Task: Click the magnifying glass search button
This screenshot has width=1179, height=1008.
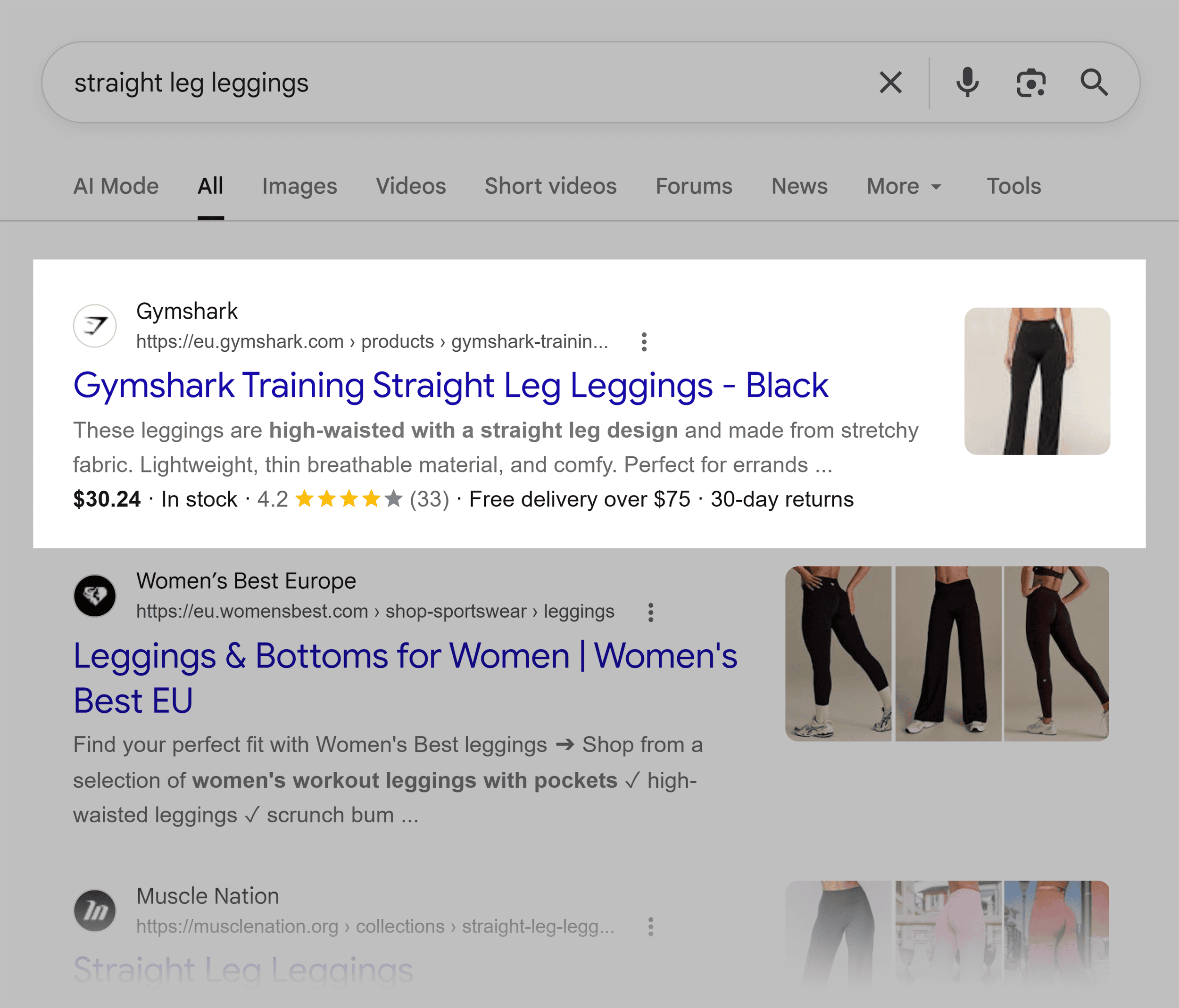Action: click(1094, 83)
